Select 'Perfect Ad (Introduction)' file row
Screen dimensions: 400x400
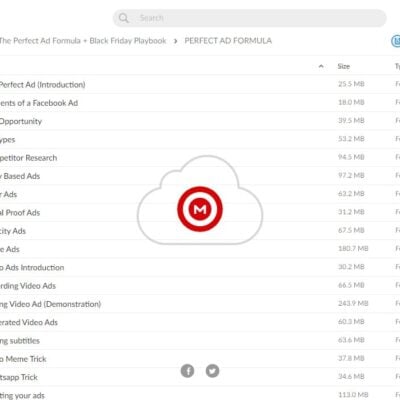pyautogui.click(x=200, y=84)
